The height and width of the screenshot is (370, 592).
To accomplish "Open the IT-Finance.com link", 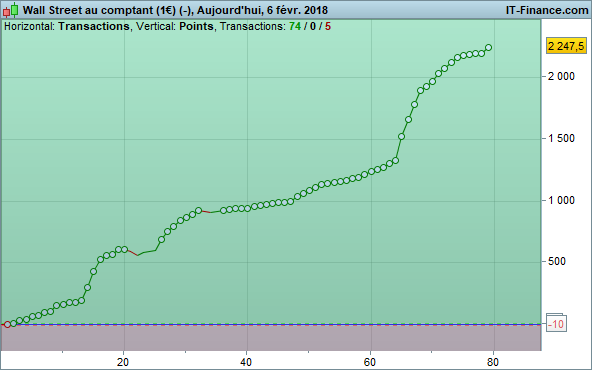I will pos(547,10).
